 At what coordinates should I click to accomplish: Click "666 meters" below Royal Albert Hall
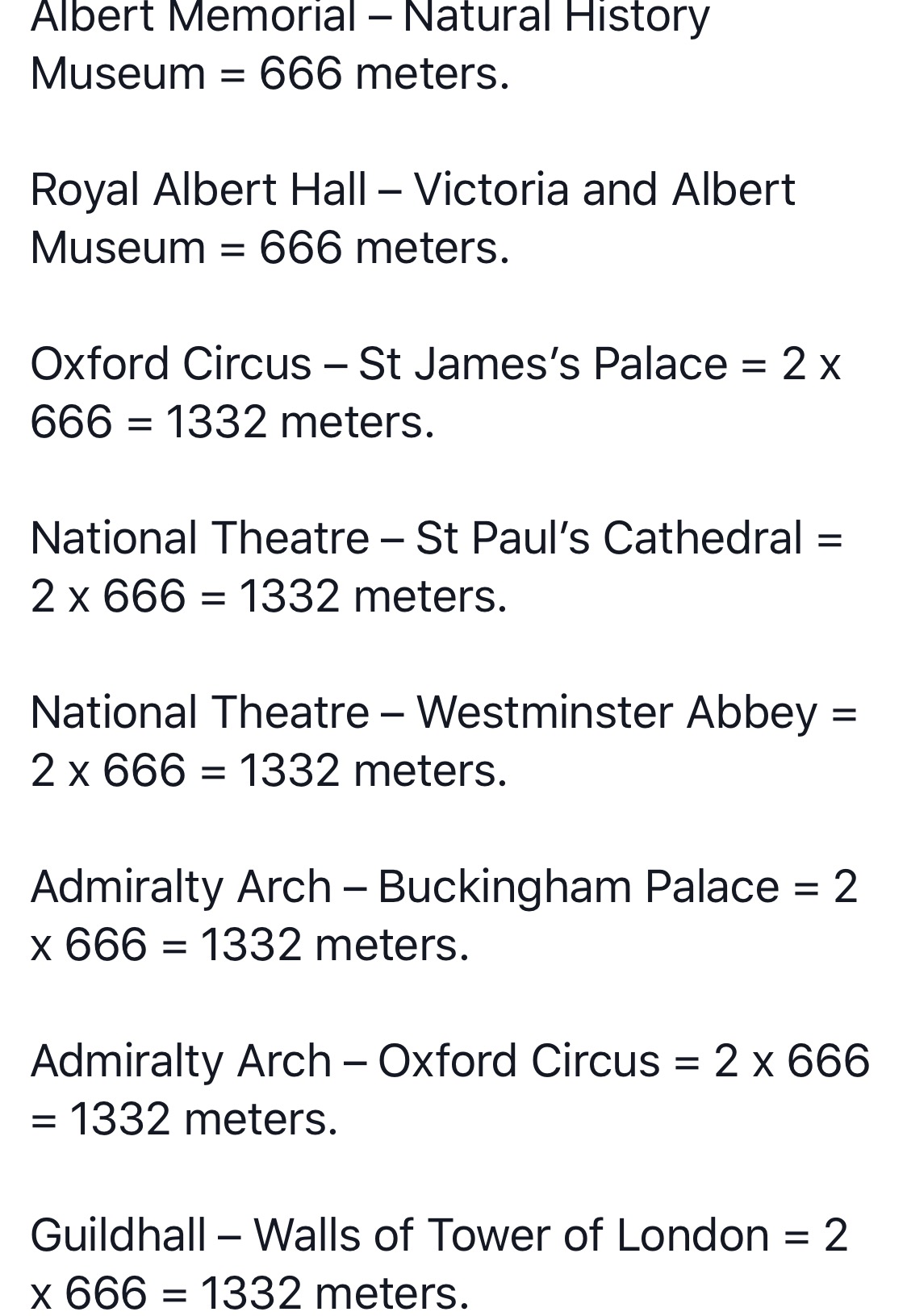(x=383, y=248)
